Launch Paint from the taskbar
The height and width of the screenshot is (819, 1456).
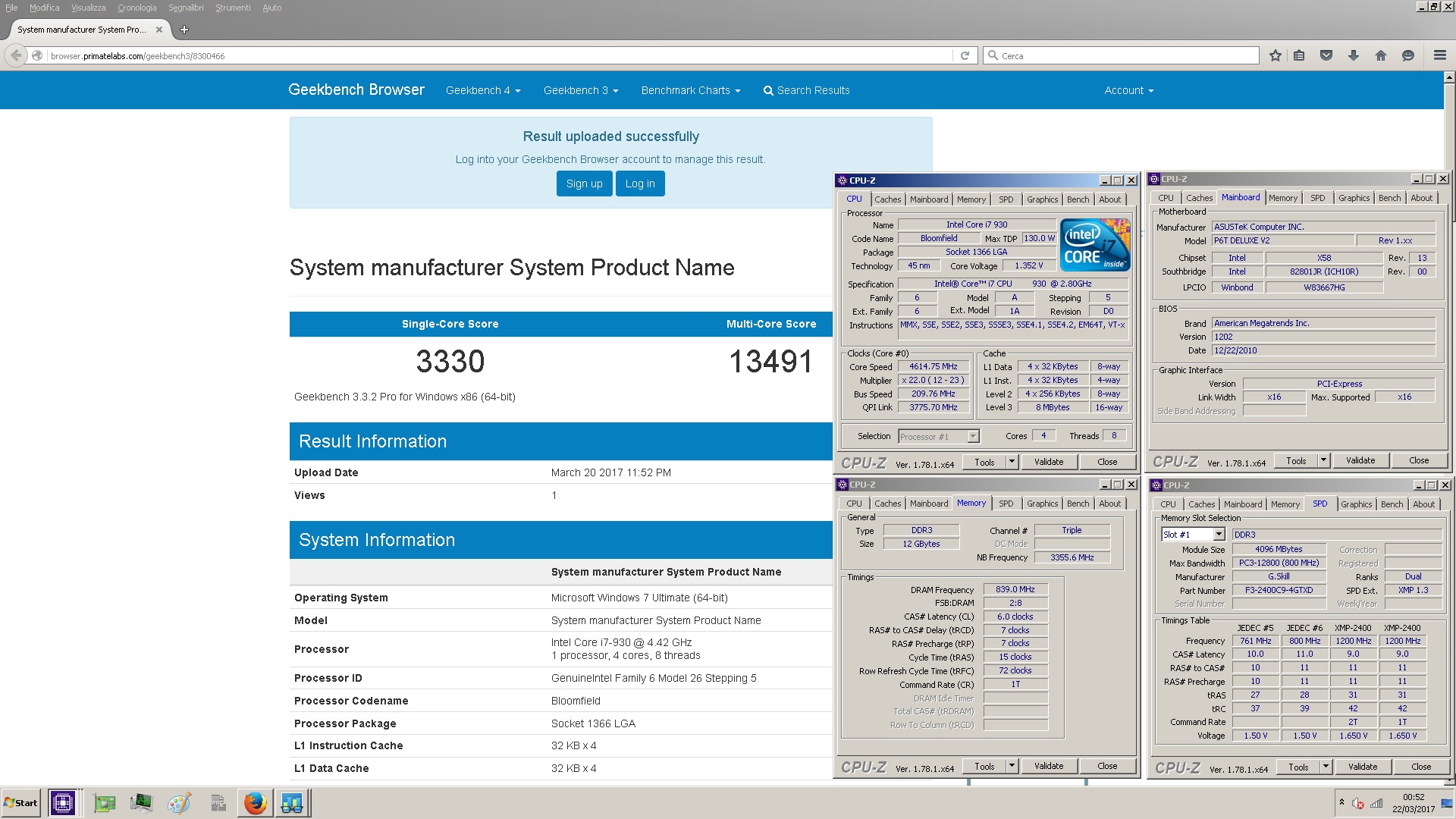pyautogui.click(x=179, y=802)
